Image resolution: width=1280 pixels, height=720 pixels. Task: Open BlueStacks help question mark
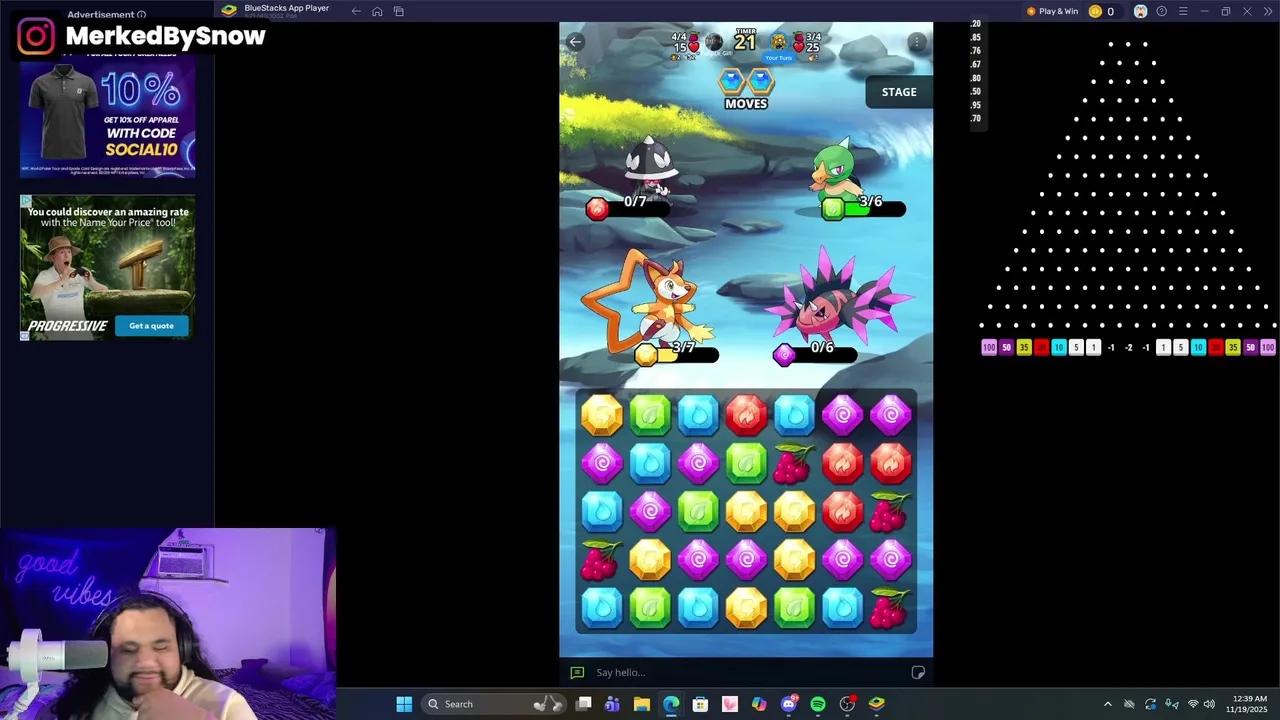[x=1162, y=11]
